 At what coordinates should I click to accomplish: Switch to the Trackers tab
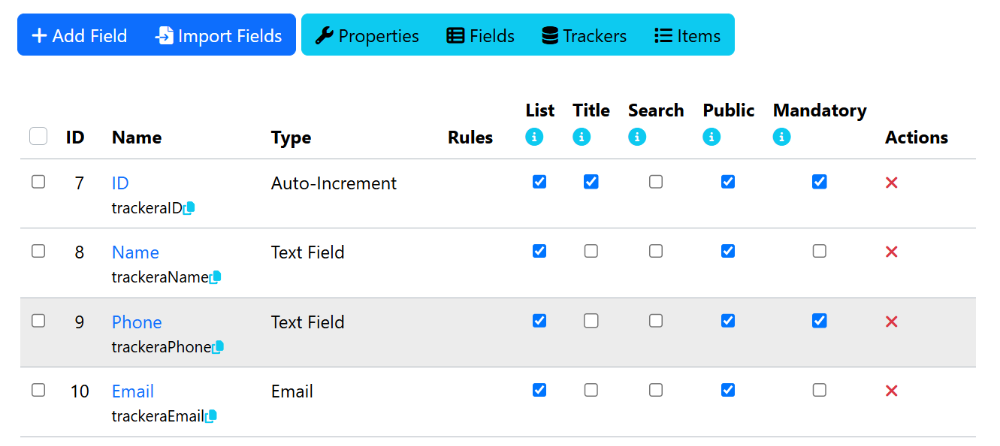tap(584, 36)
